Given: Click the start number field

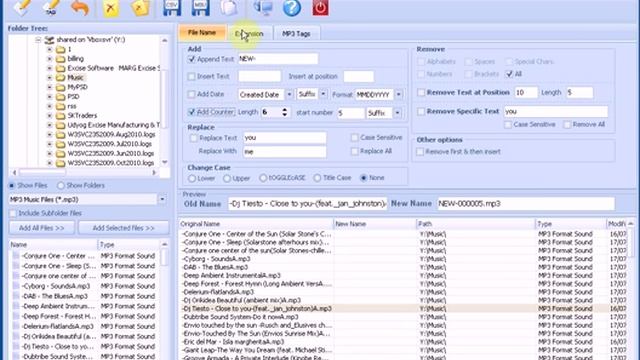Looking at the screenshot, I should pyautogui.click(x=350, y=113).
